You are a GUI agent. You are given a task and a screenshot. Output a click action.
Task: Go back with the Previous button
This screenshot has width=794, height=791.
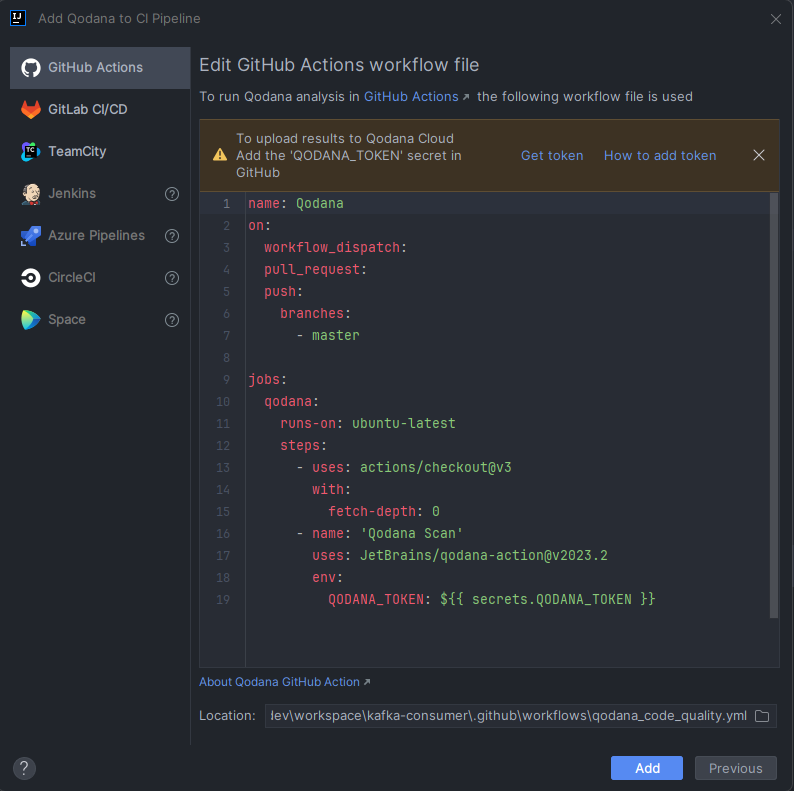(x=735, y=768)
